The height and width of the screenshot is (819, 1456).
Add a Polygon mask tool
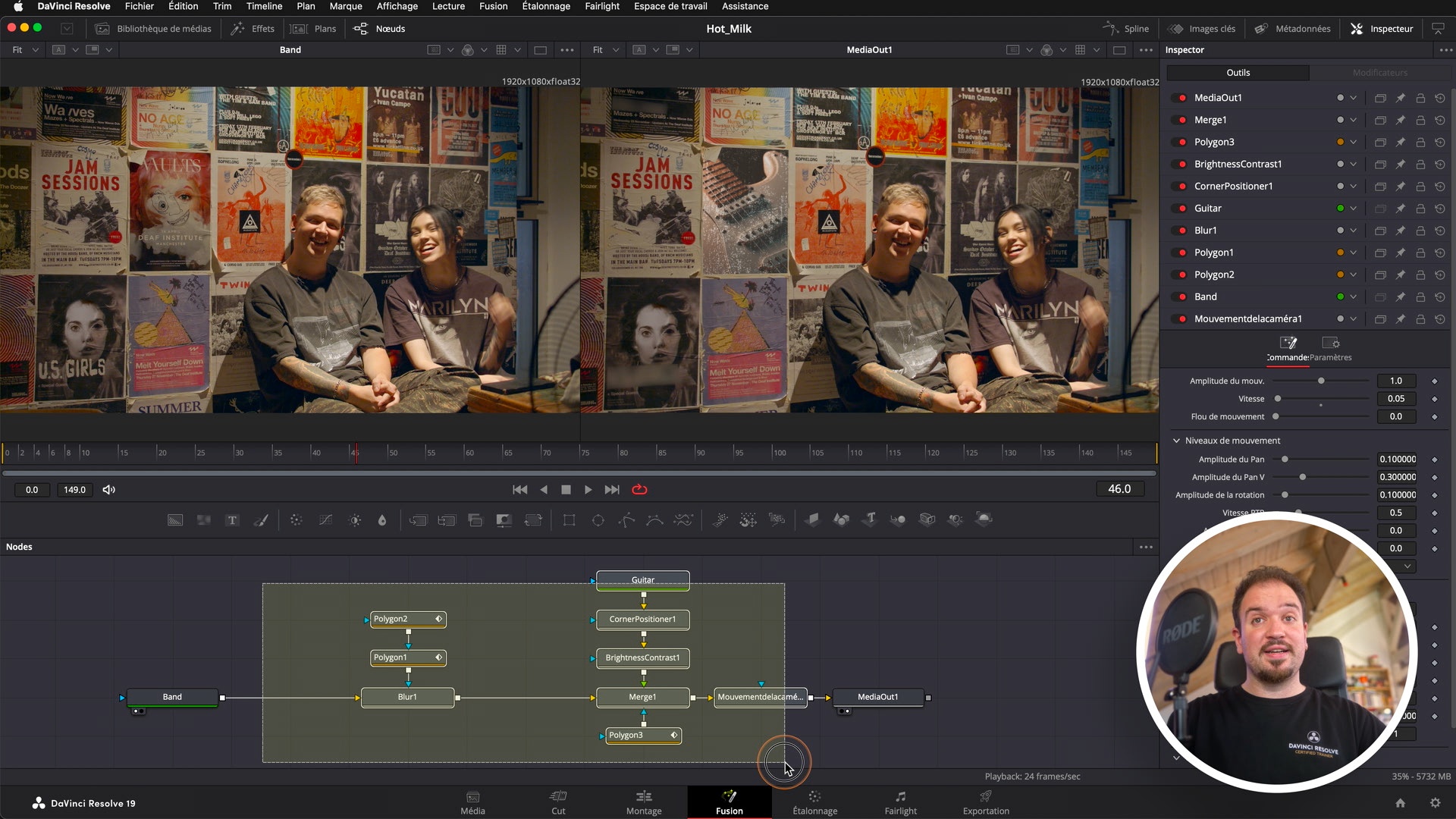(626, 520)
